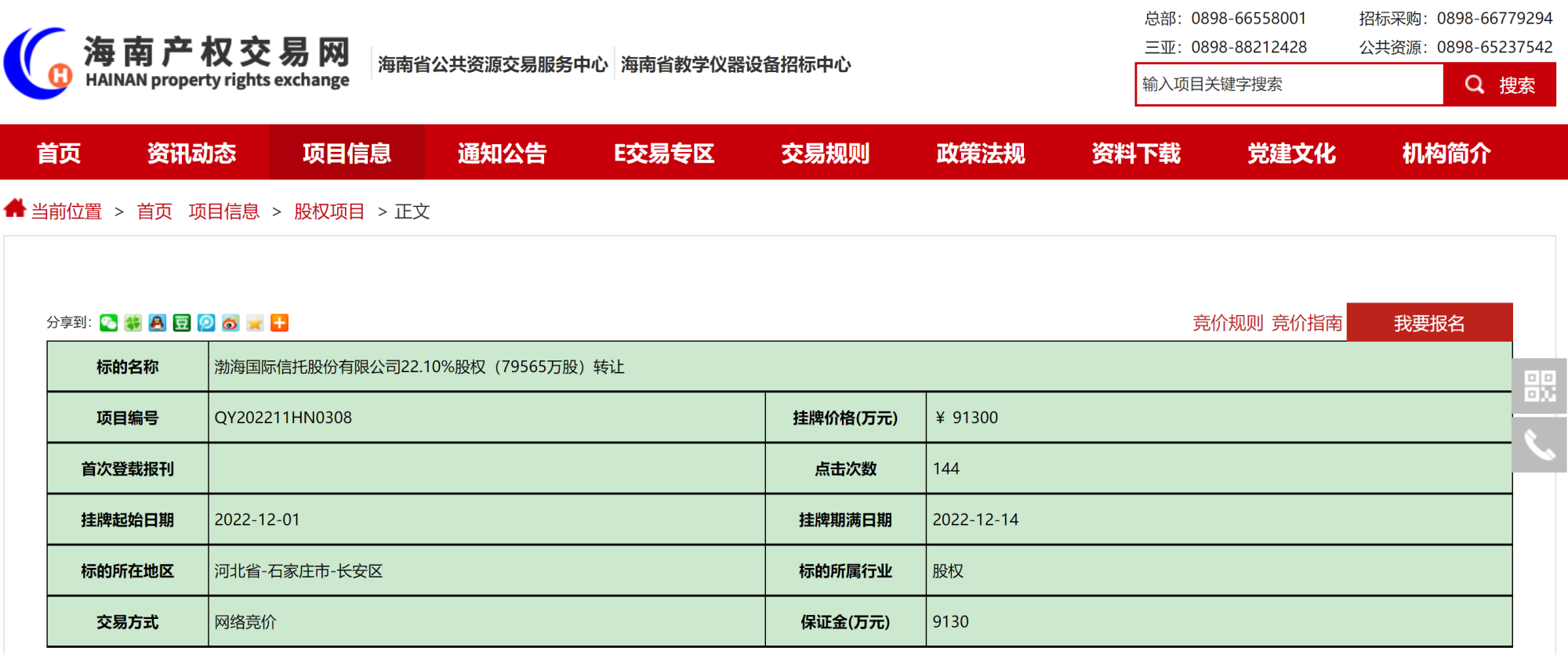Open the 机构简介 navigation tab
Image resolution: width=1568 pixels, height=655 pixels.
pos(1446,153)
